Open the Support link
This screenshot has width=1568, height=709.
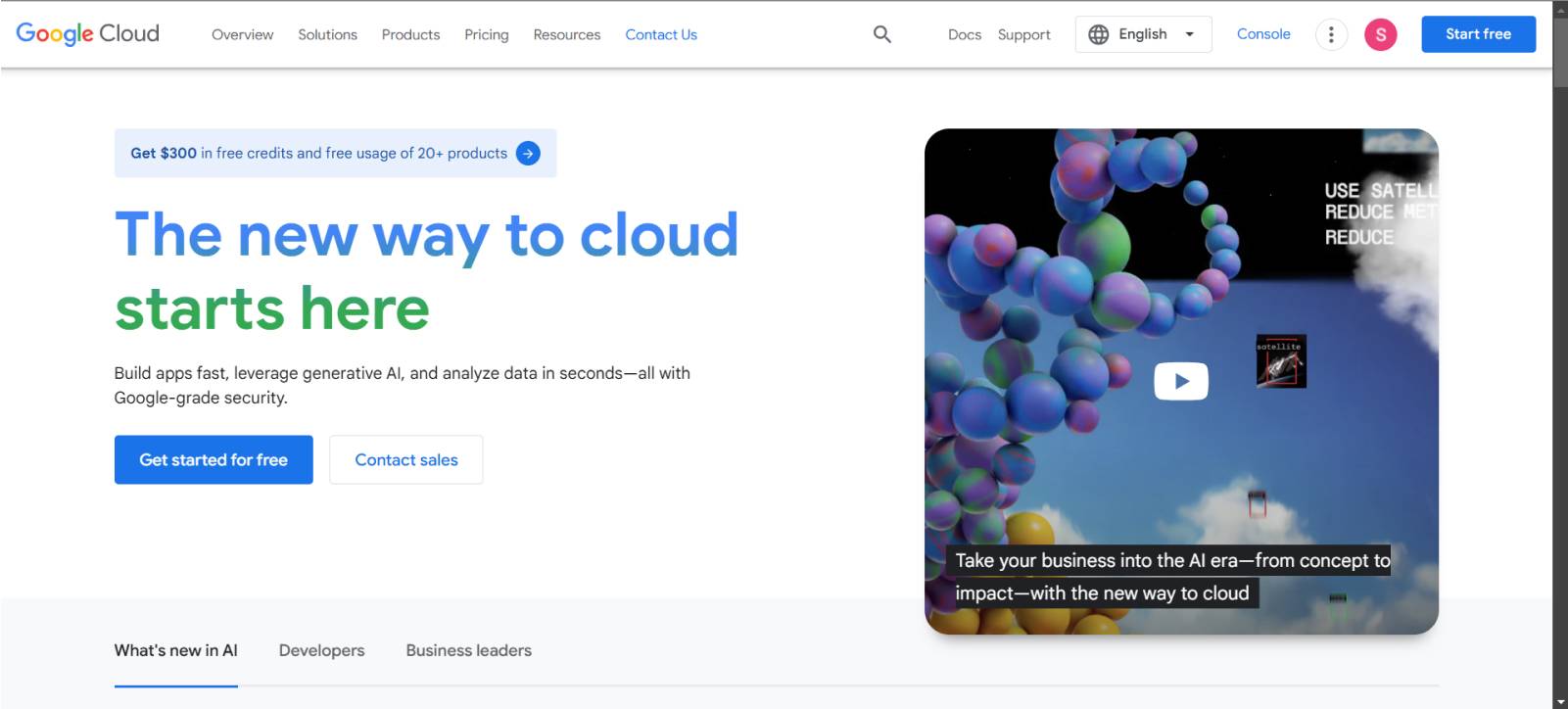(x=1023, y=34)
